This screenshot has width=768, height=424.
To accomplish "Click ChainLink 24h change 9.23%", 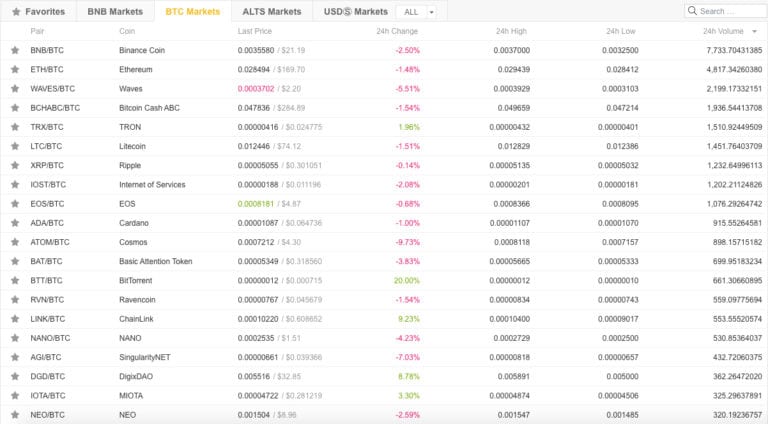I will 409,319.
